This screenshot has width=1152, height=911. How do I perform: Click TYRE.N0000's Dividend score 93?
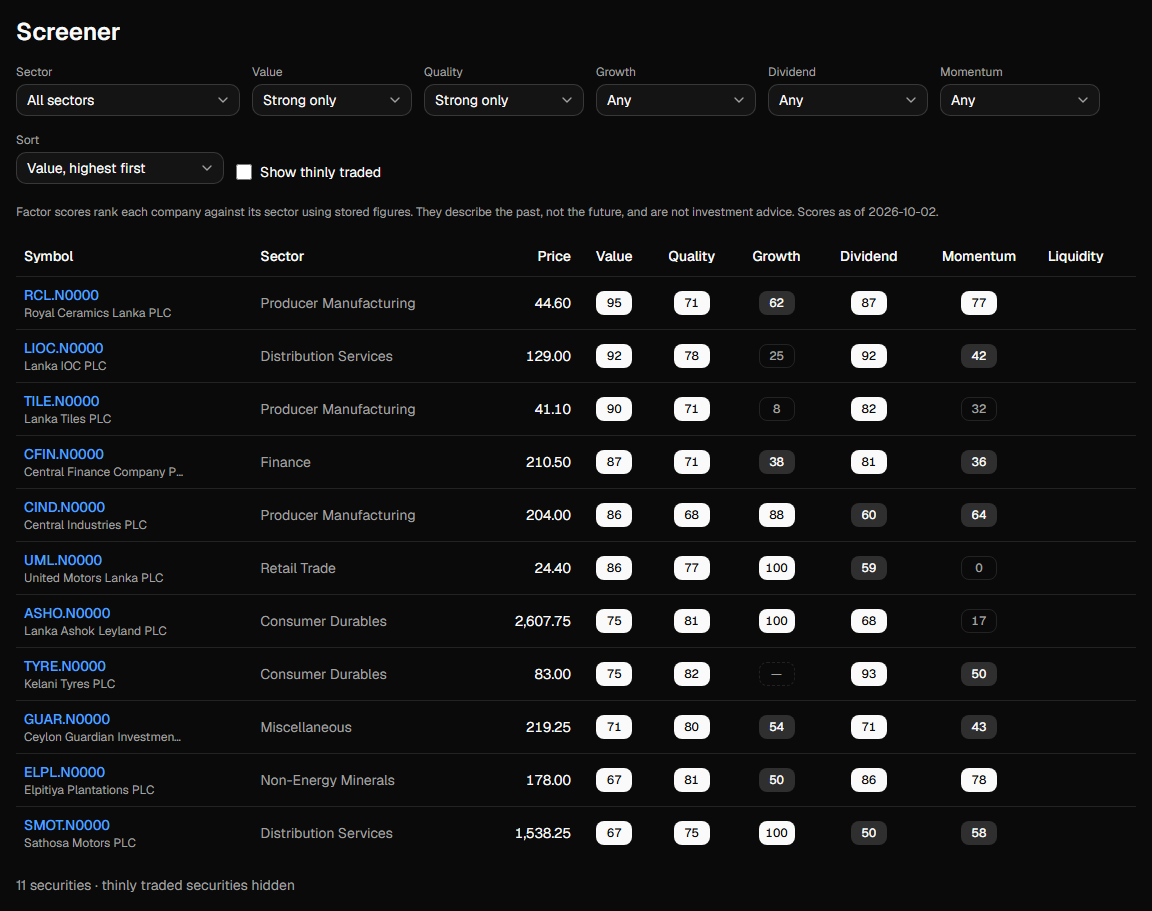point(868,674)
